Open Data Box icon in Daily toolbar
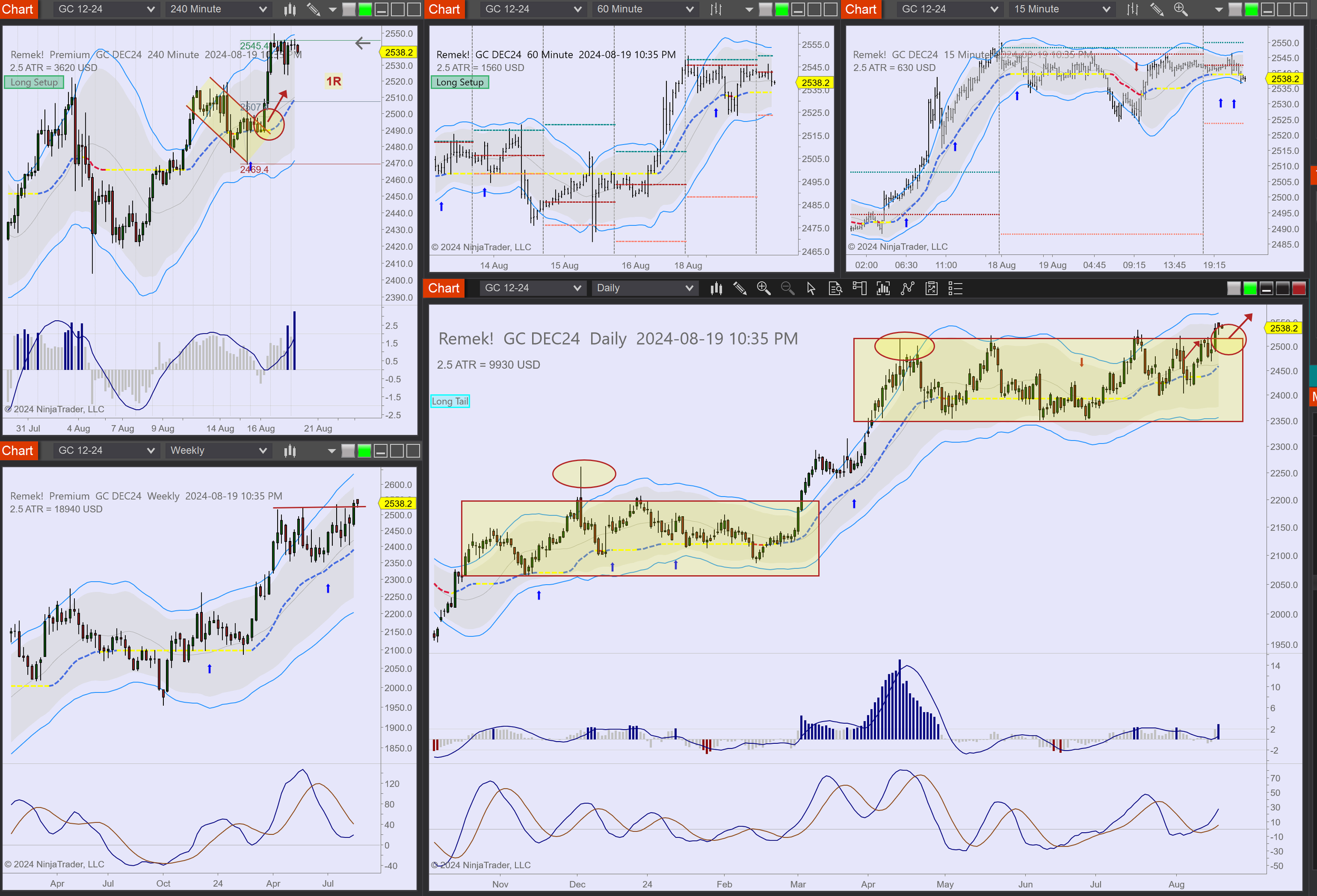Viewport: 1317px width, 896px height. click(x=835, y=289)
